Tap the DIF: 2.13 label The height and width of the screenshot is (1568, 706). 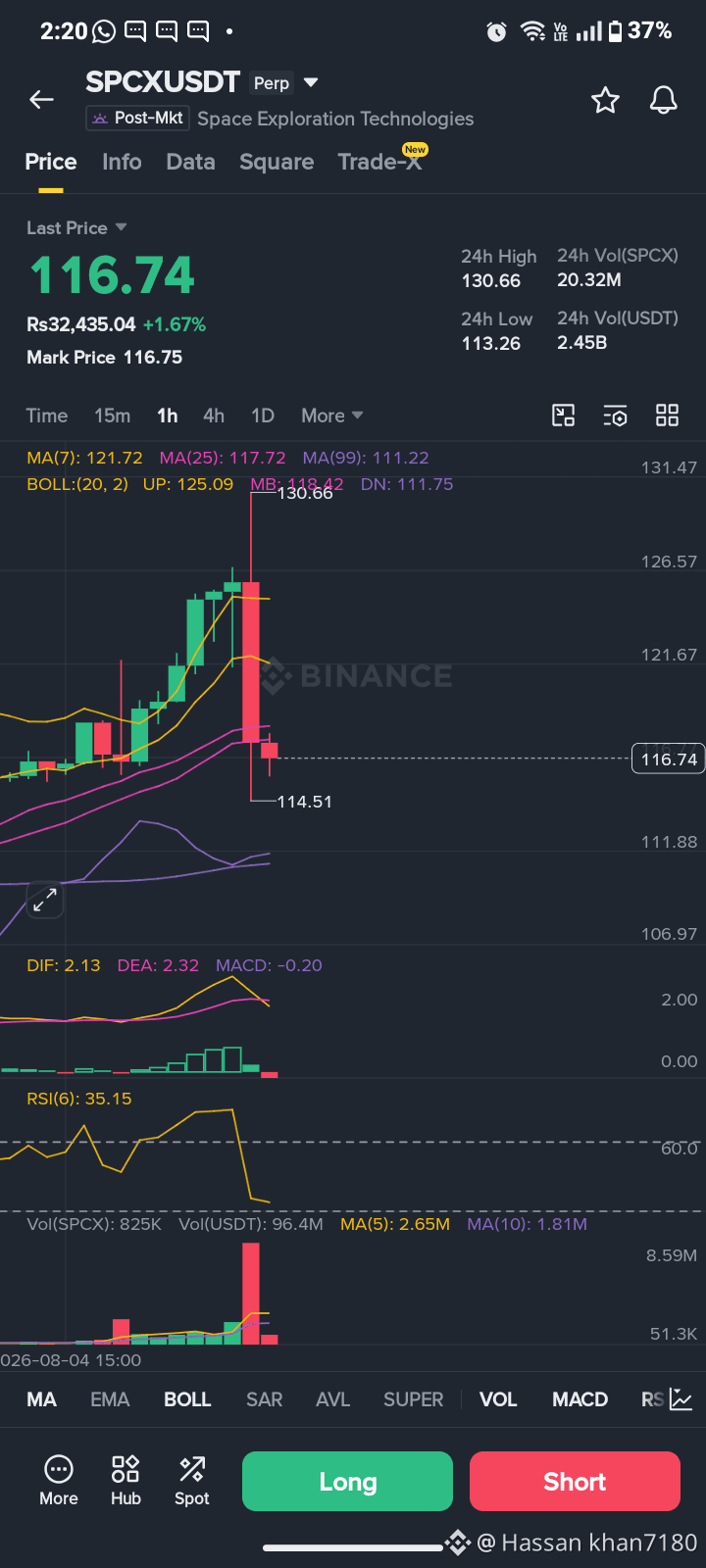coord(64,965)
